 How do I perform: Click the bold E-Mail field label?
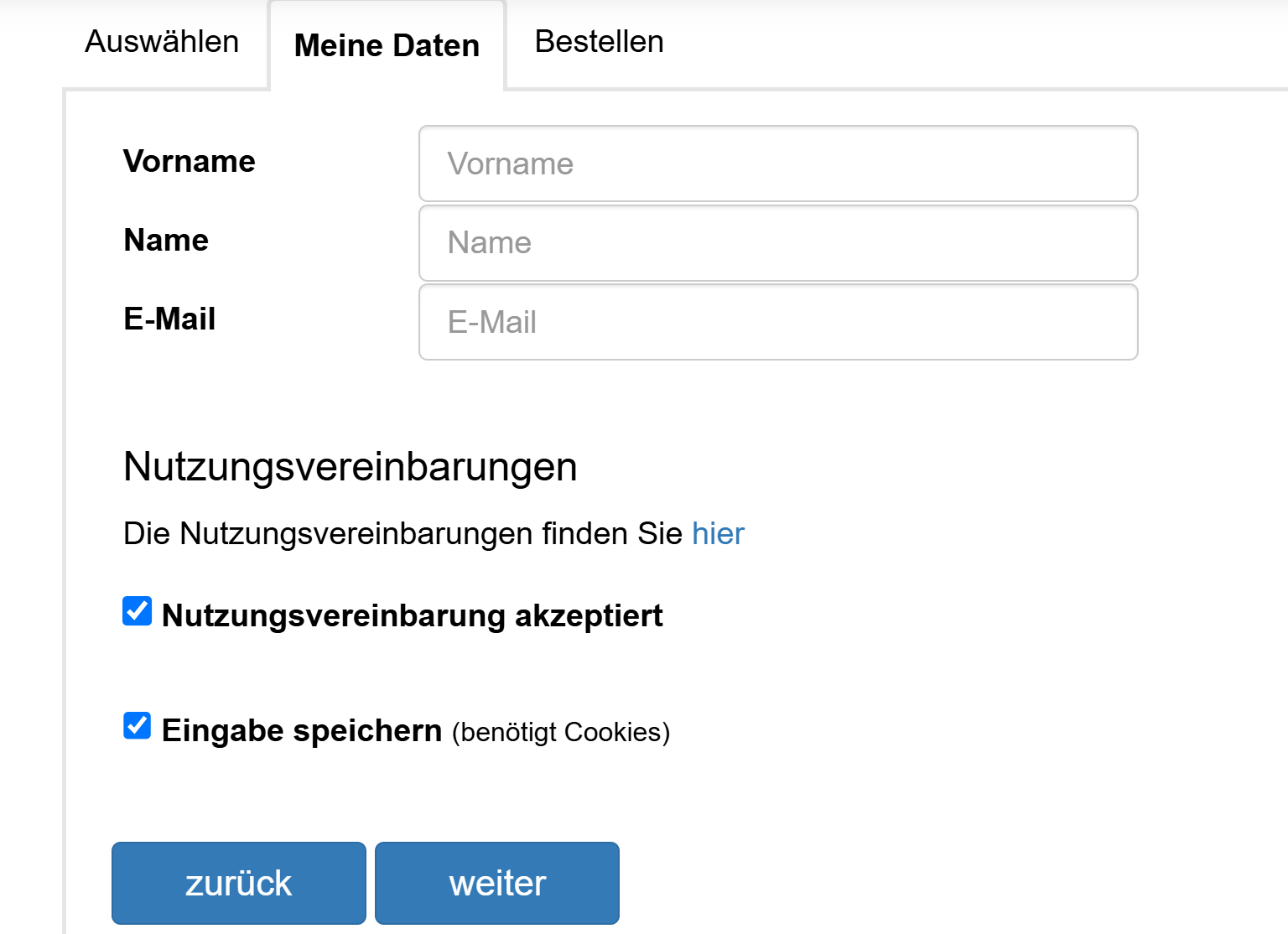pyautogui.click(x=169, y=319)
